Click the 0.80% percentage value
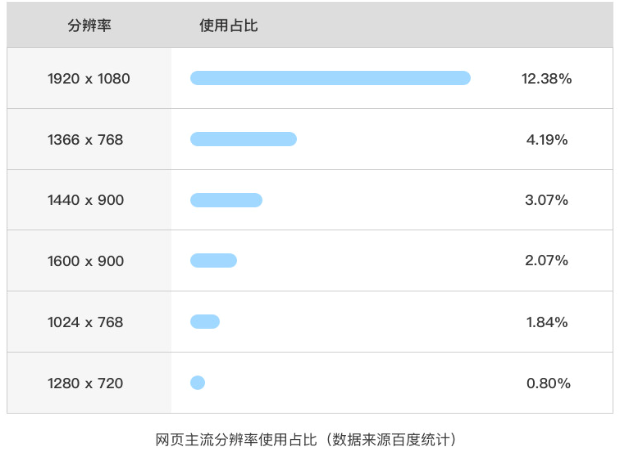 pyautogui.click(x=548, y=383)
